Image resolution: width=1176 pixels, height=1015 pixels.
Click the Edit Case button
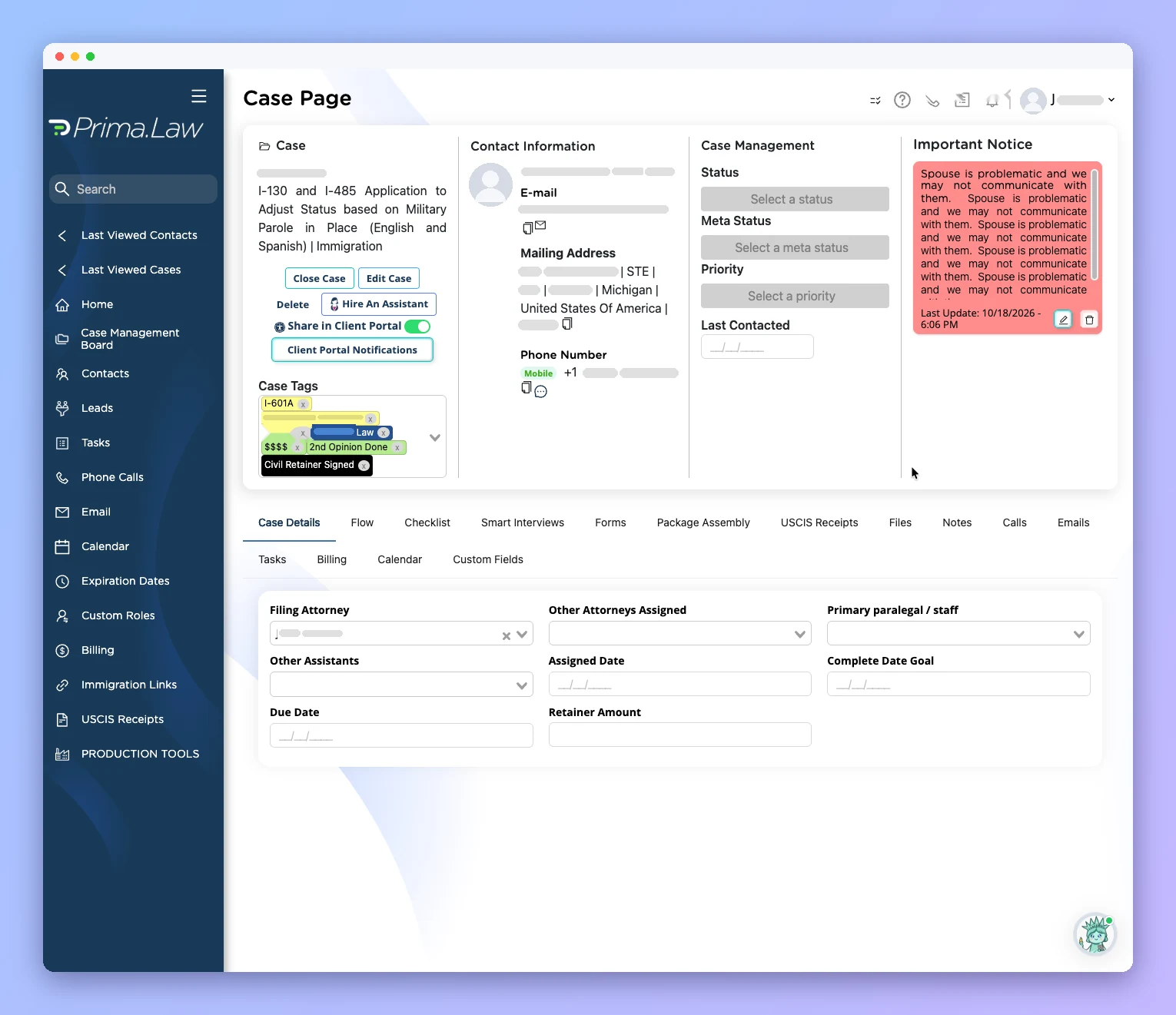tap(389, 278)
